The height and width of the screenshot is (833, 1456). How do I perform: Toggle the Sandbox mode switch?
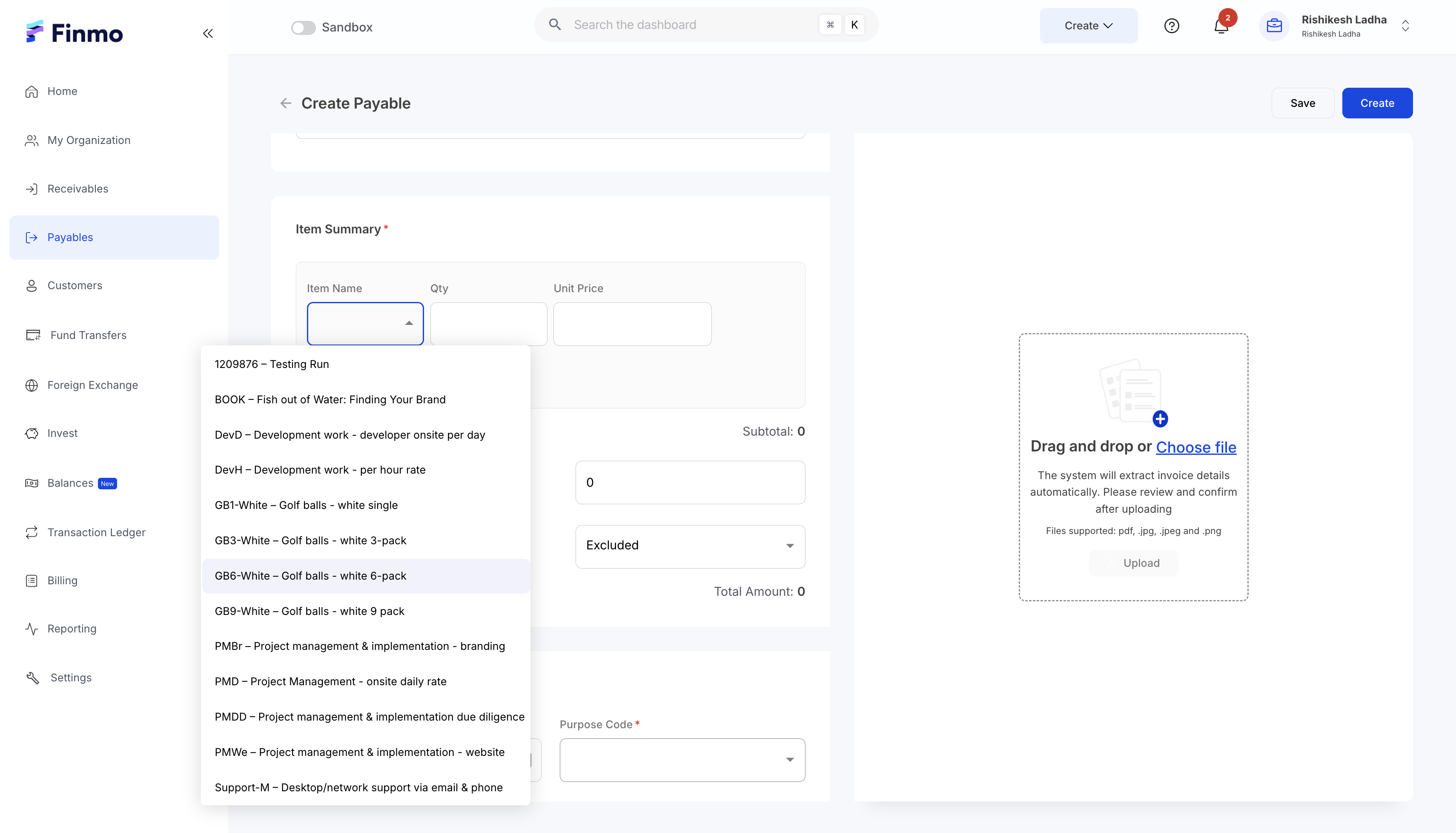coord(303,27)
